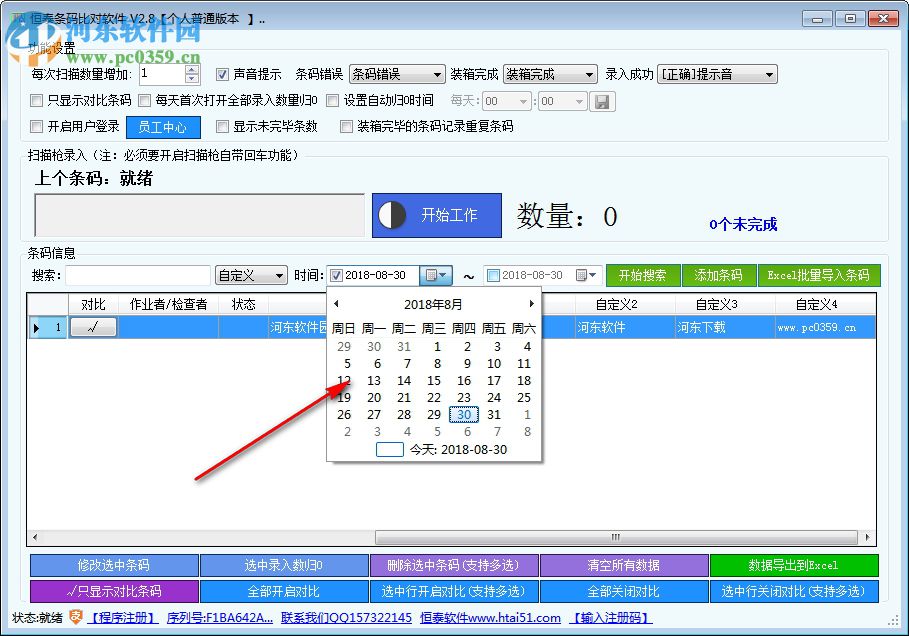
Task: Enable the 只显示对比条码 option
Action: point(35,100)
